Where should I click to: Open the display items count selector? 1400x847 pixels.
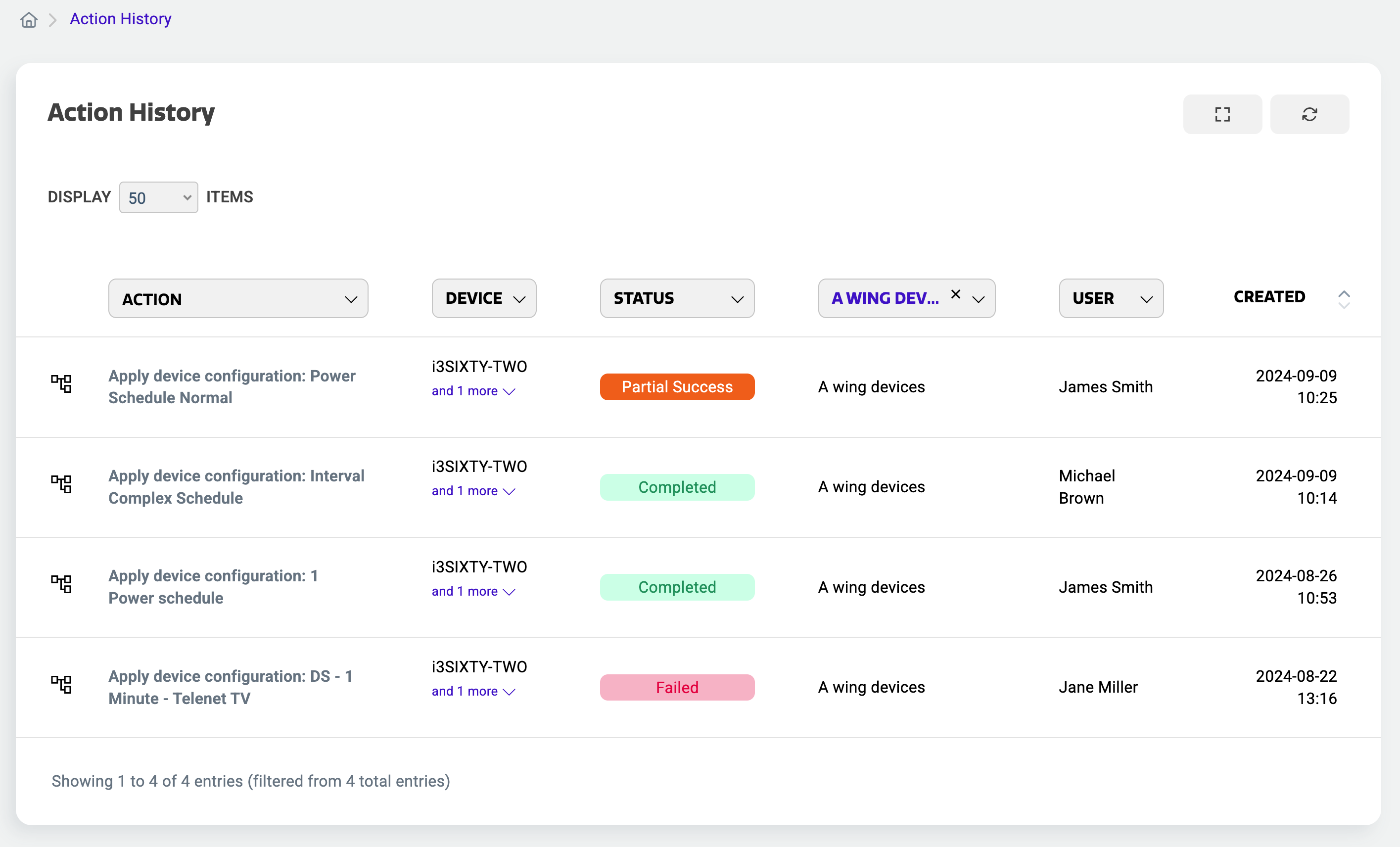pyautogui.click(x=158, y=198)
